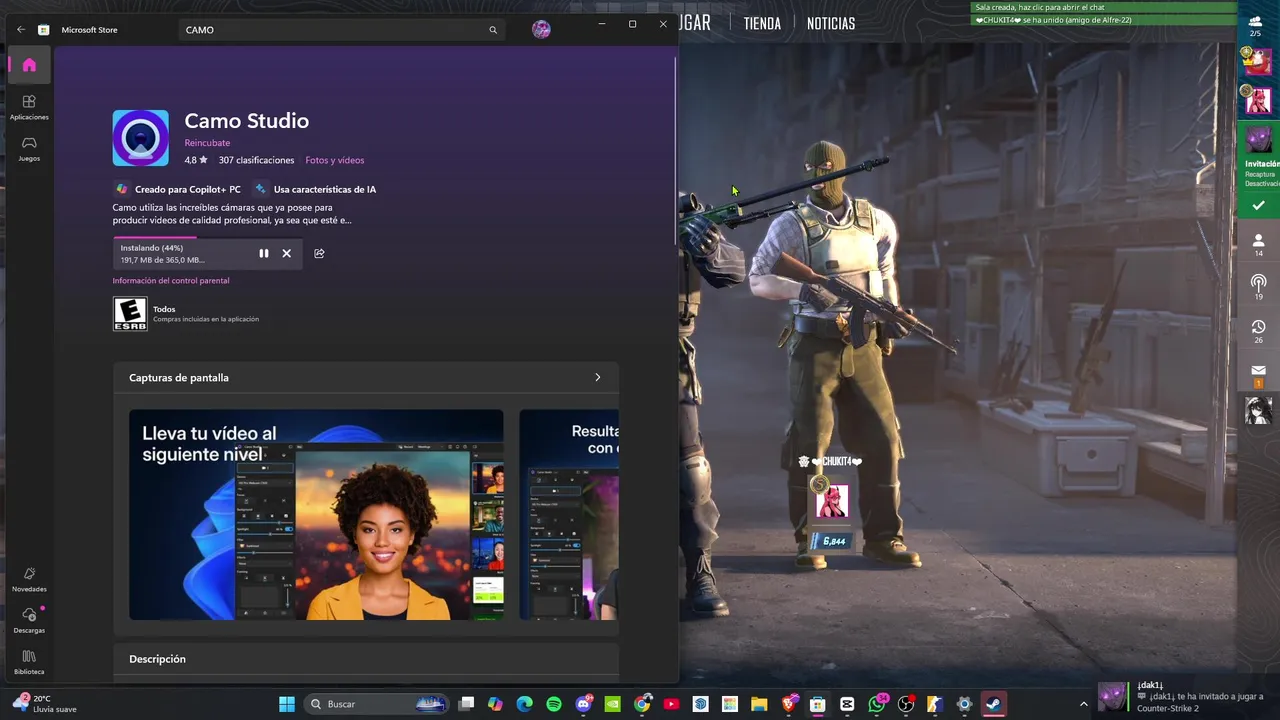Click the Camo Studio app icon
Viewport: 1280px width, 720px height.
coord(141,138)
